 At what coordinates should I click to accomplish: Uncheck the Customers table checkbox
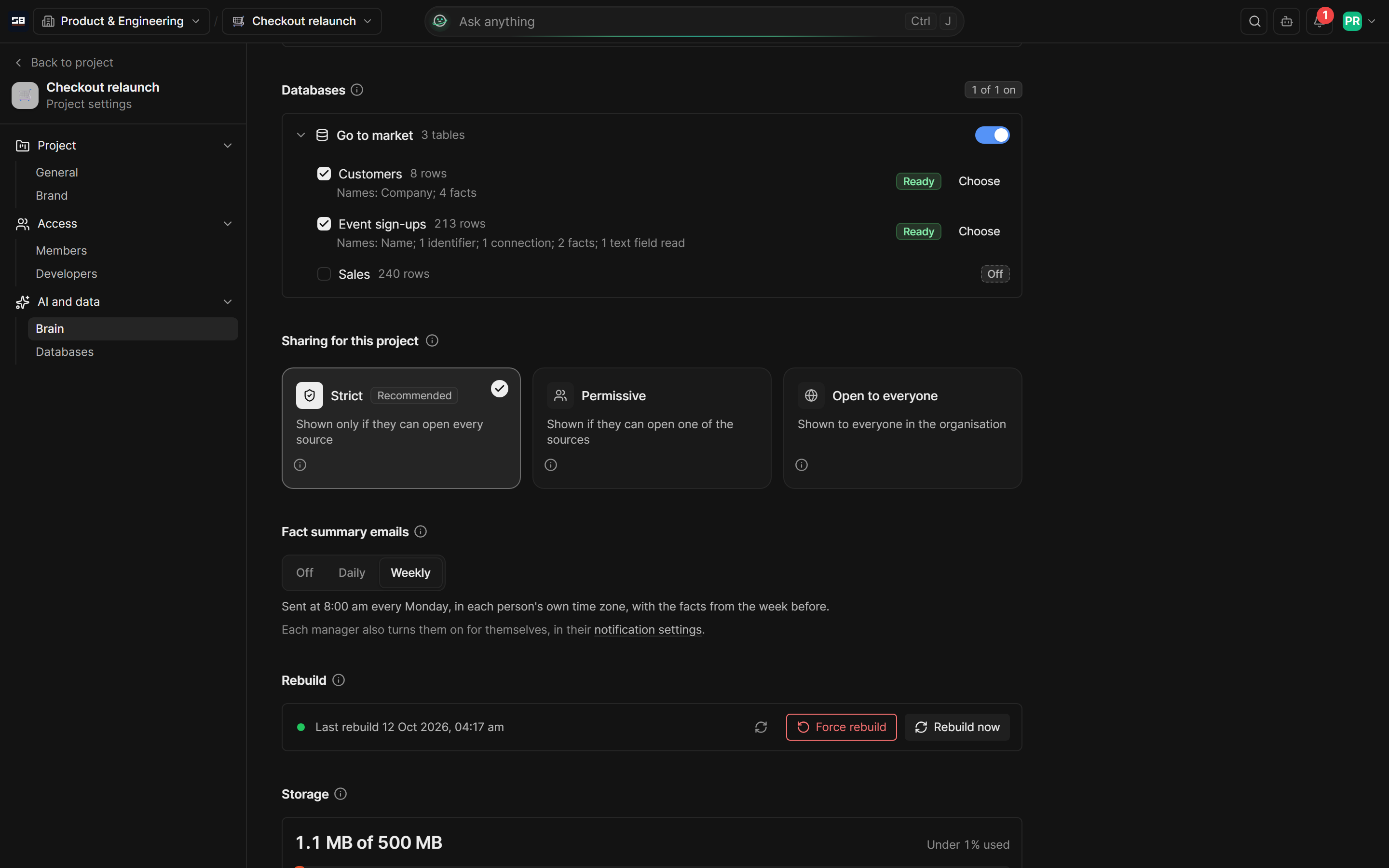point(324,174)
